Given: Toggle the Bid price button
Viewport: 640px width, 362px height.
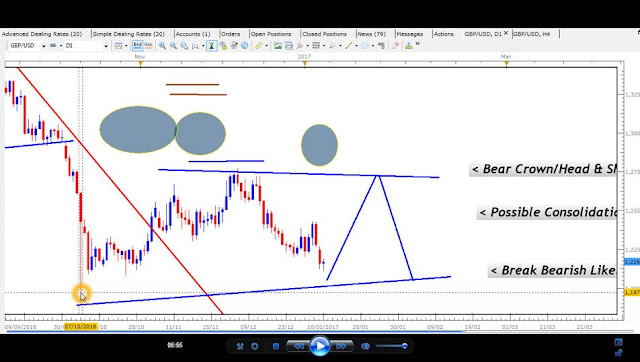Looking at the screenshot, I should pos(137,45).
